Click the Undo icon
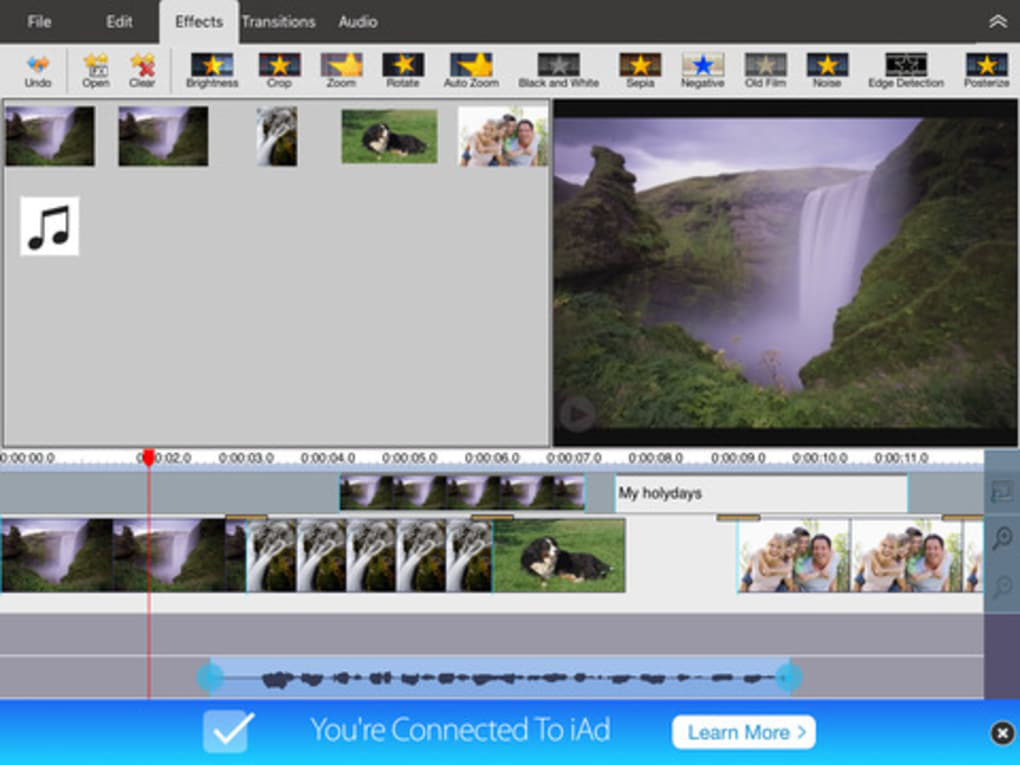The image size is (1020, 765). [x=38, y=70]
